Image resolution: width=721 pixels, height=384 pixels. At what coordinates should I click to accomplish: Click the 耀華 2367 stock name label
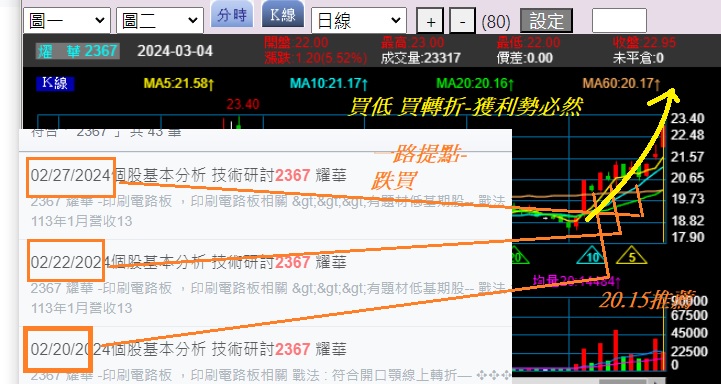pos(78,51)
